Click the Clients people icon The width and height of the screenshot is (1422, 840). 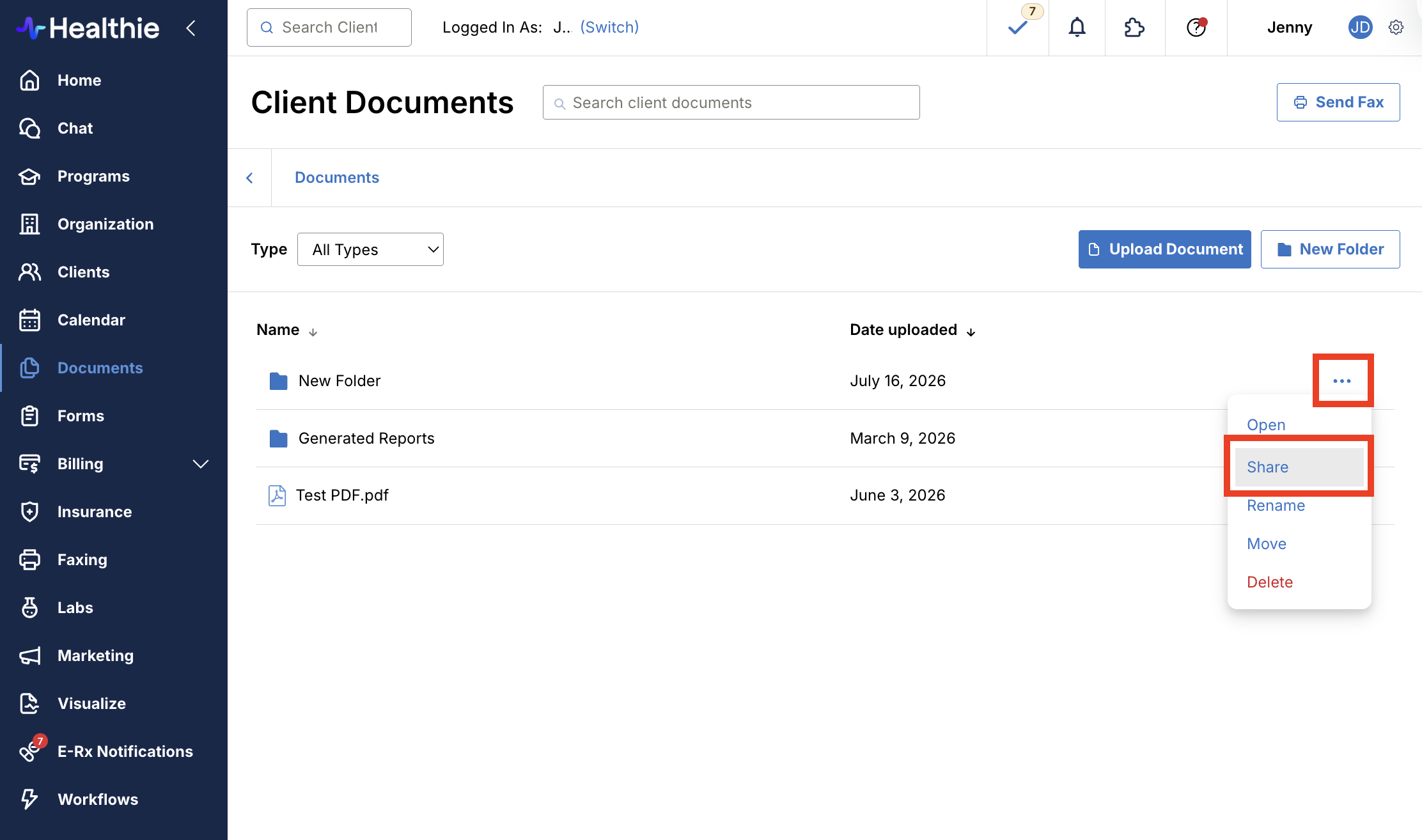(29, 272)
